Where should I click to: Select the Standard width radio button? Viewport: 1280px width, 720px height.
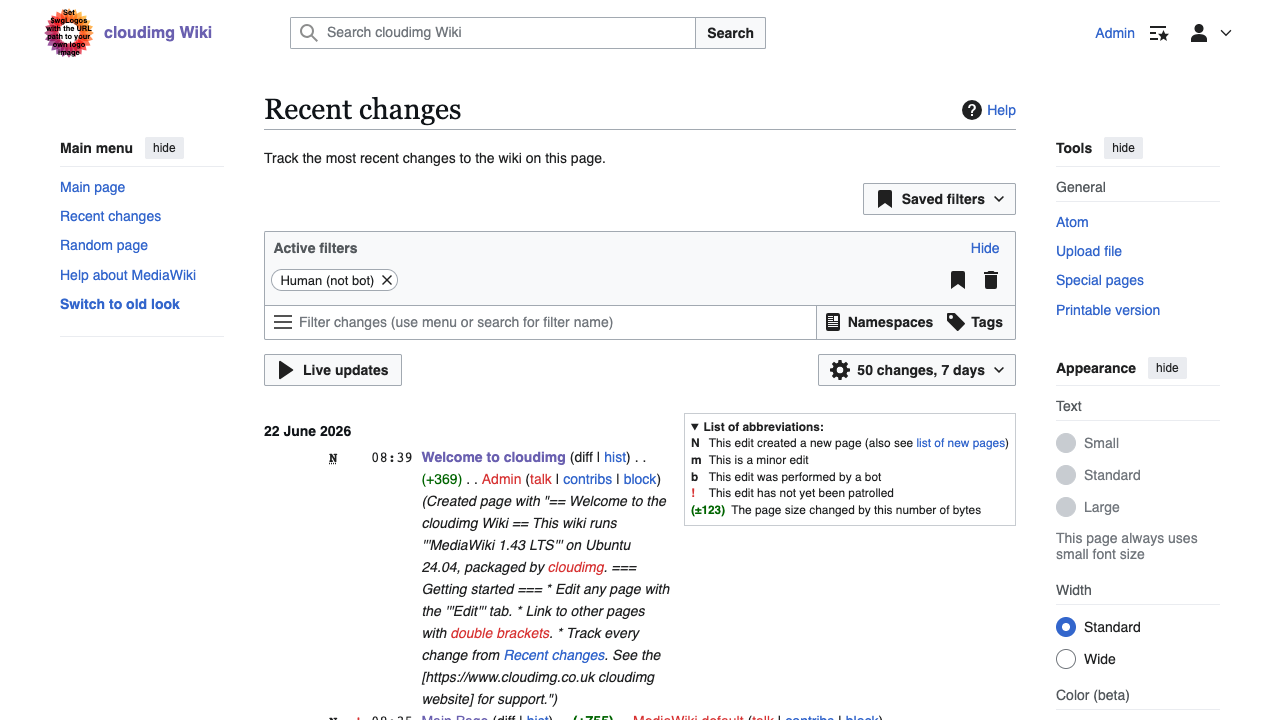click(1066, 627)
